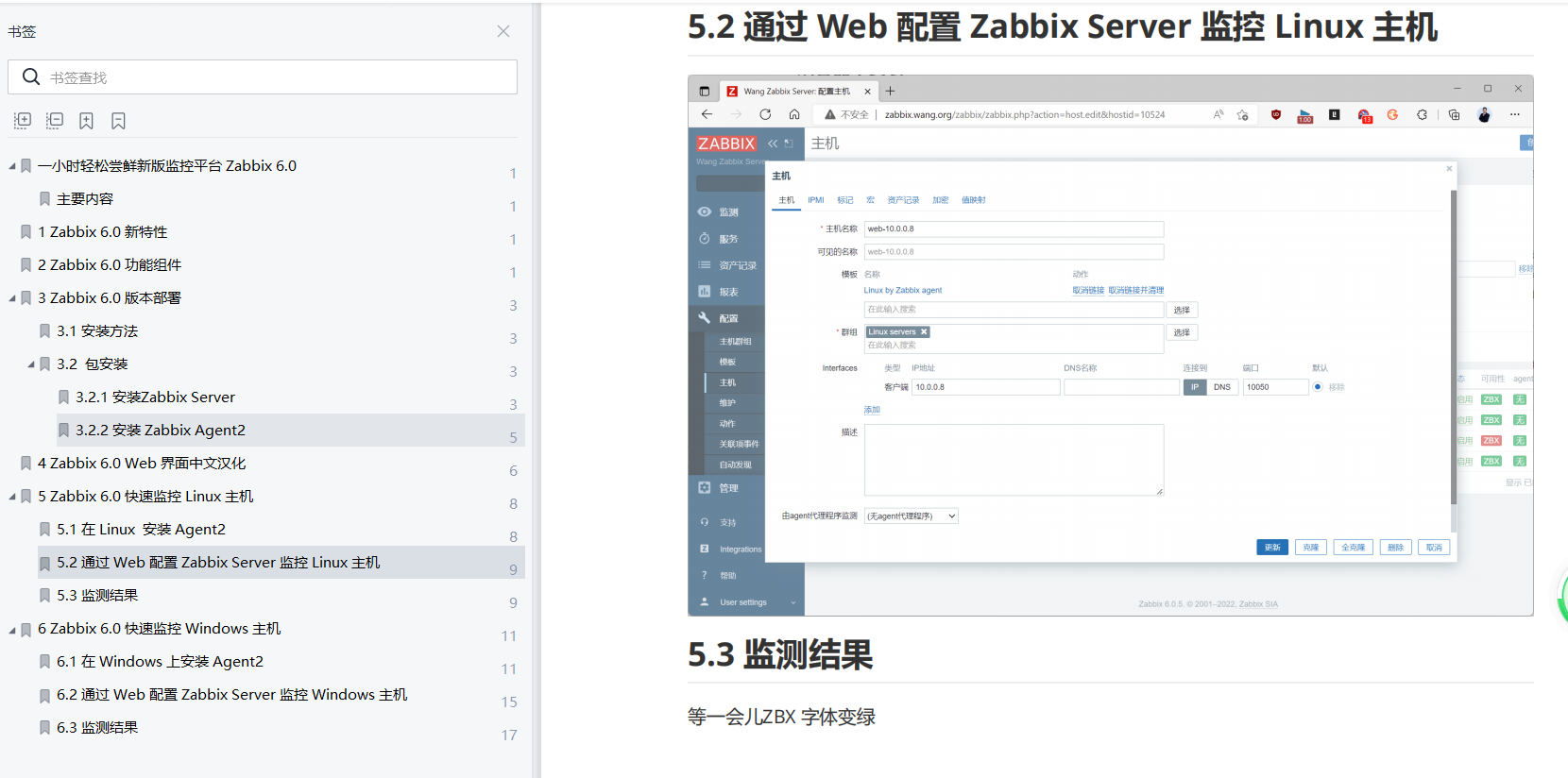Click bookmark flag icon beside 主要内容
This screenshot has height=778, width=1568.
click(x=44, y=199)
